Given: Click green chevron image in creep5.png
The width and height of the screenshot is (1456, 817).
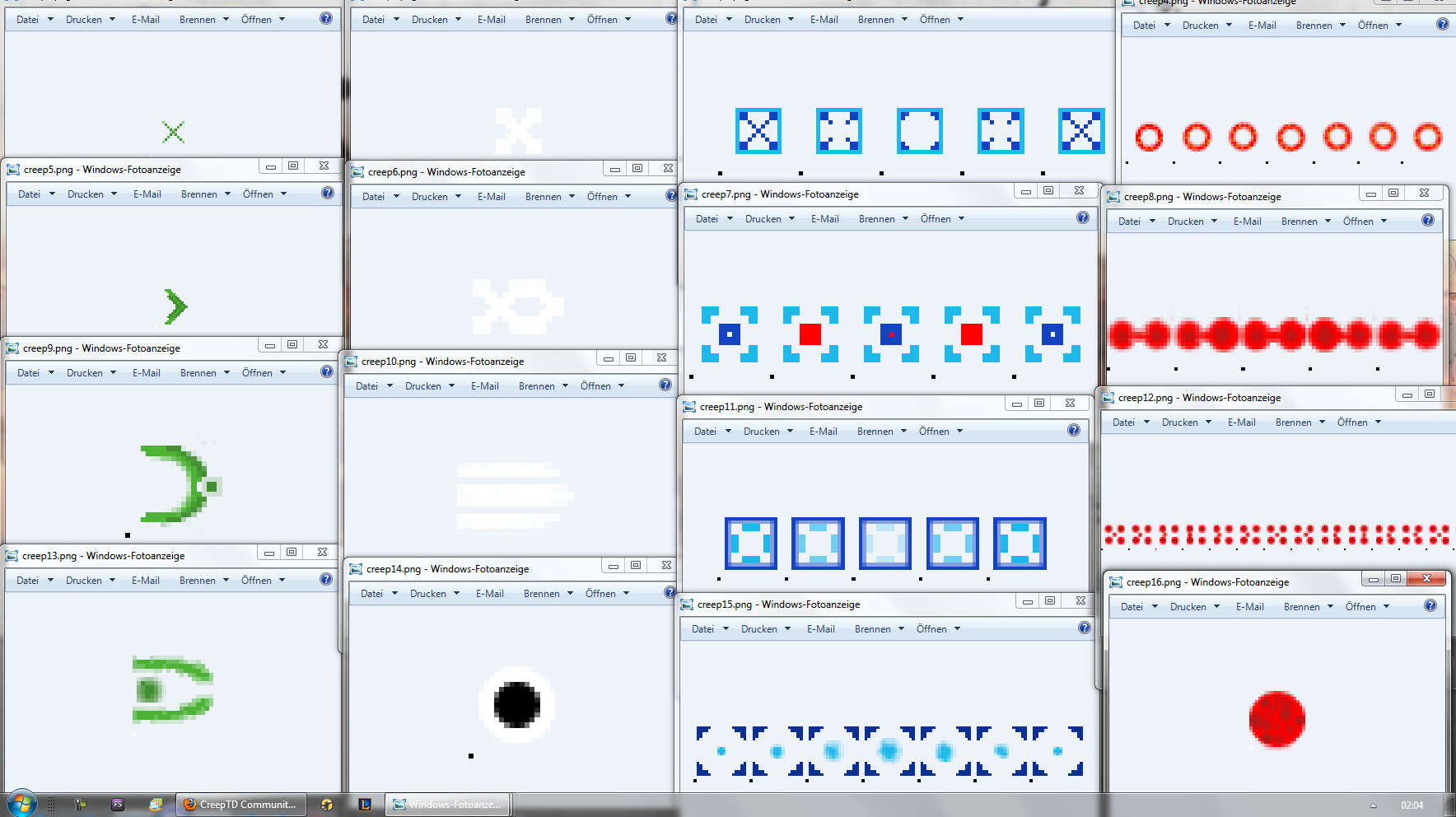Looking at the screenshot, I should pos(175,306).
